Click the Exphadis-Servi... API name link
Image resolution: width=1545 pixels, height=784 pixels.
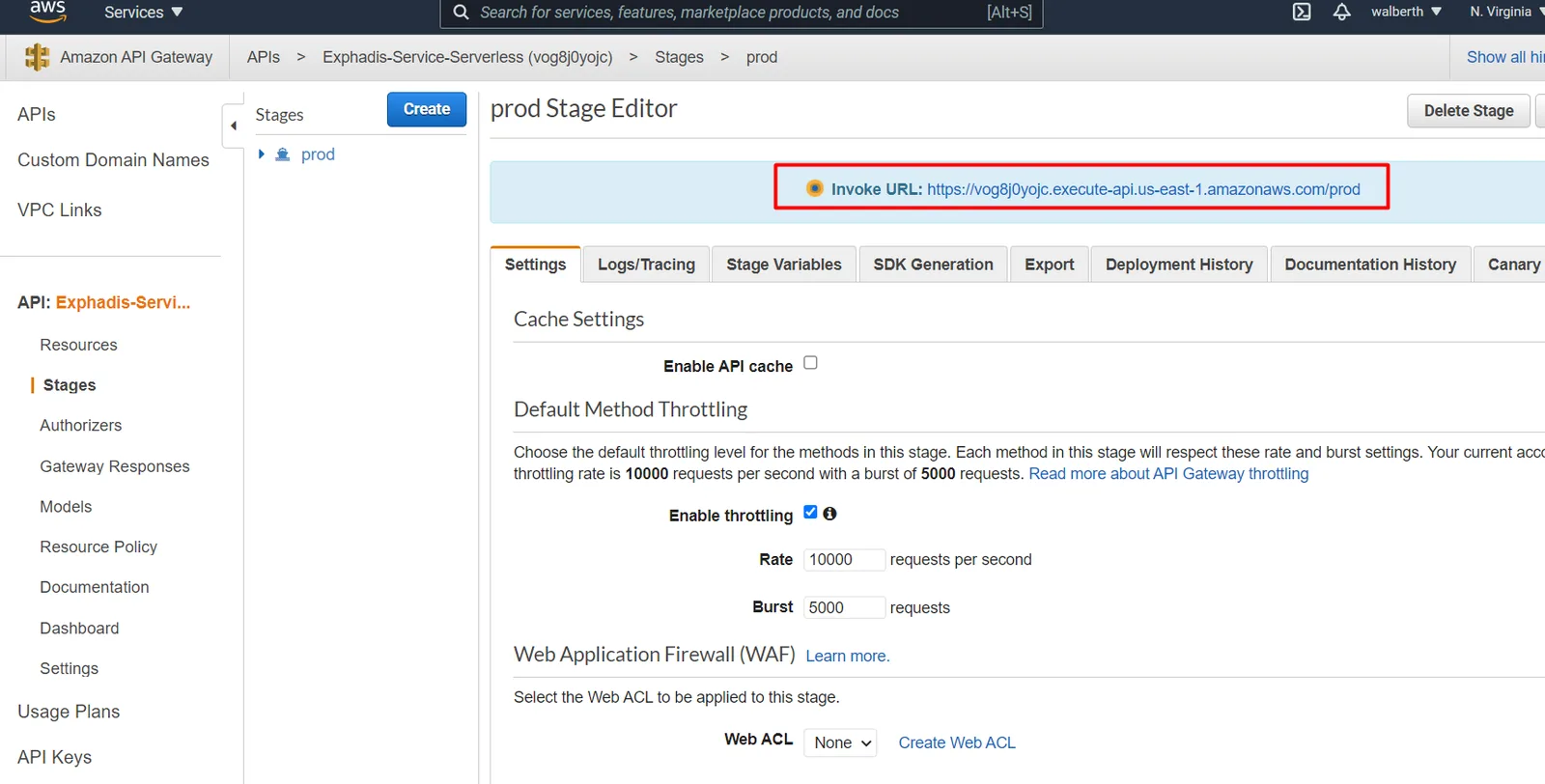pos(123,302)
